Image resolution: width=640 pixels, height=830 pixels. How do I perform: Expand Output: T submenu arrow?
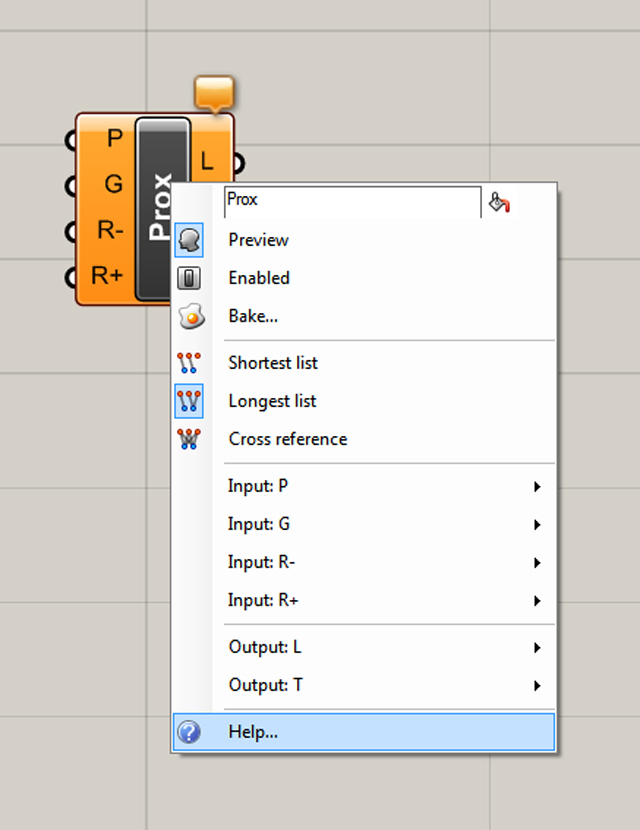coord(537,686)
